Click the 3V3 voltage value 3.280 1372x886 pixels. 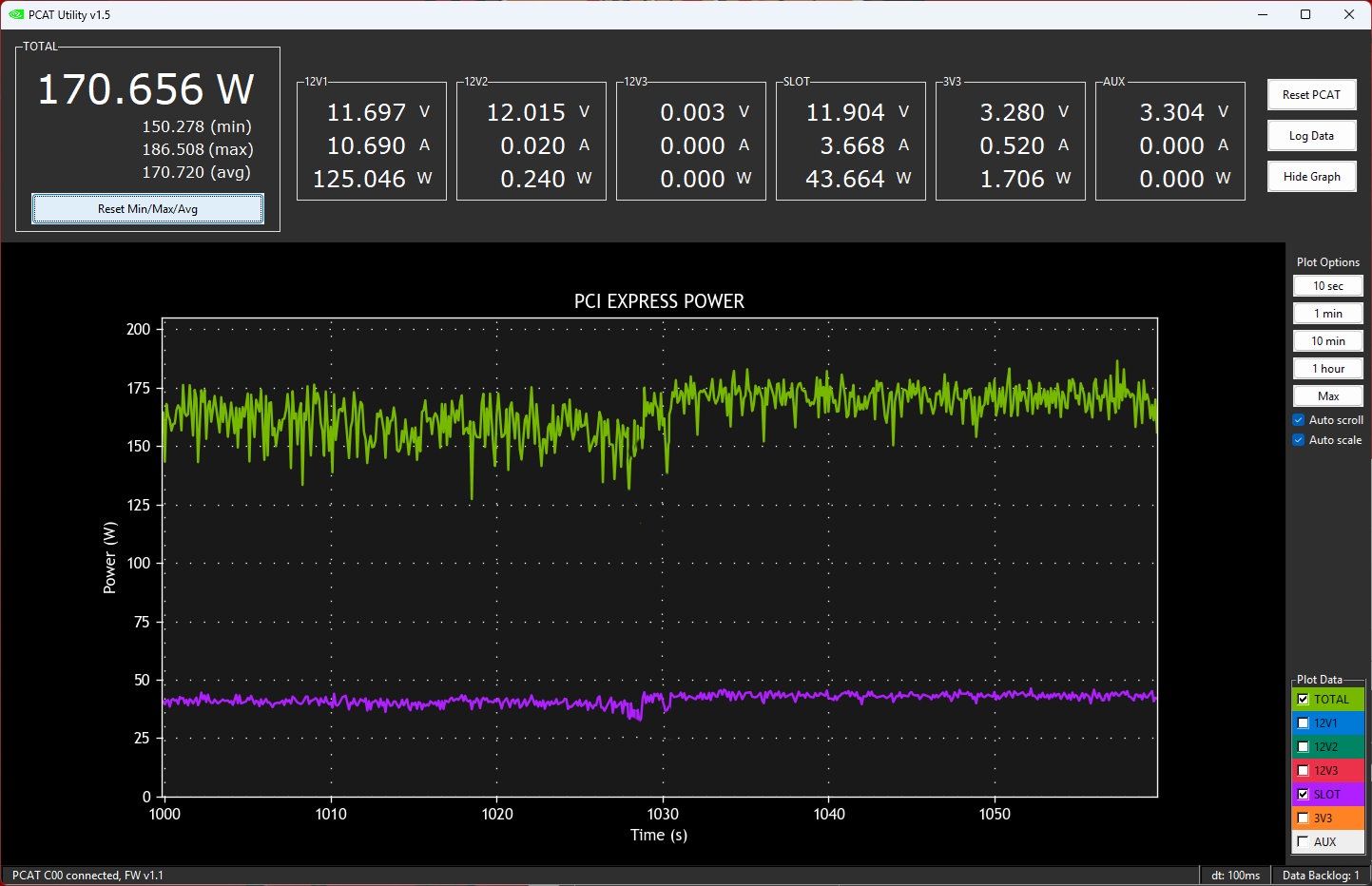(1012, 112)
